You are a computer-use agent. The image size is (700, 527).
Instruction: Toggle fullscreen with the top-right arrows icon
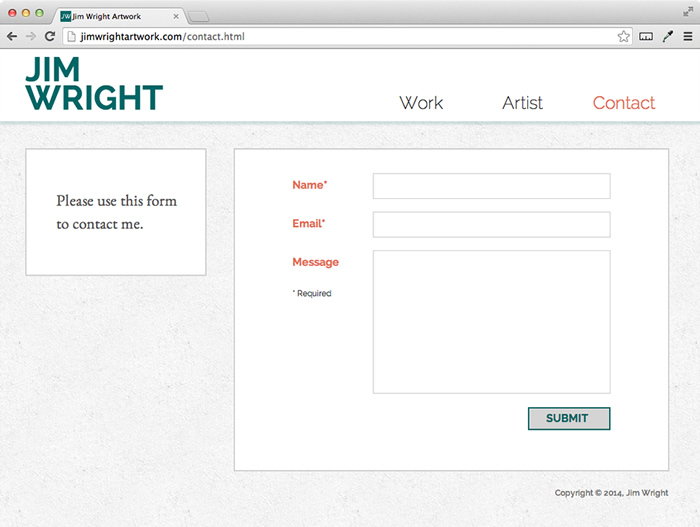pos(688,11)
